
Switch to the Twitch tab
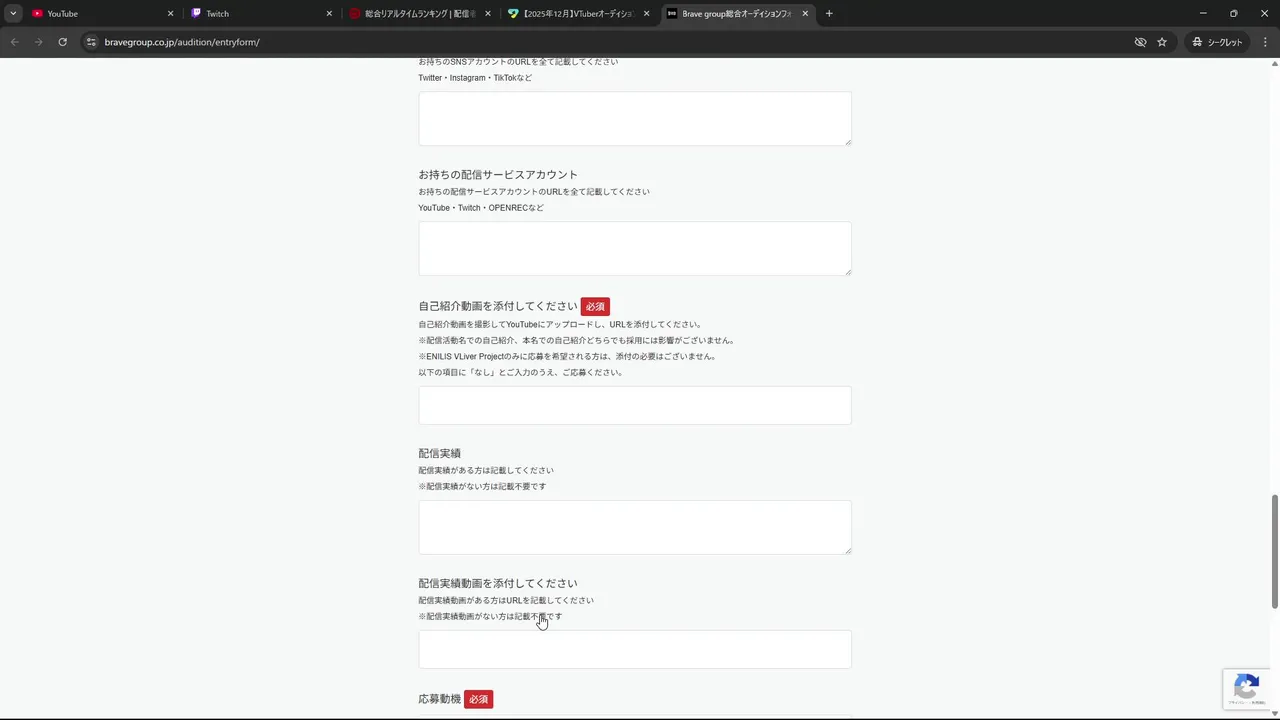point(261,14)
